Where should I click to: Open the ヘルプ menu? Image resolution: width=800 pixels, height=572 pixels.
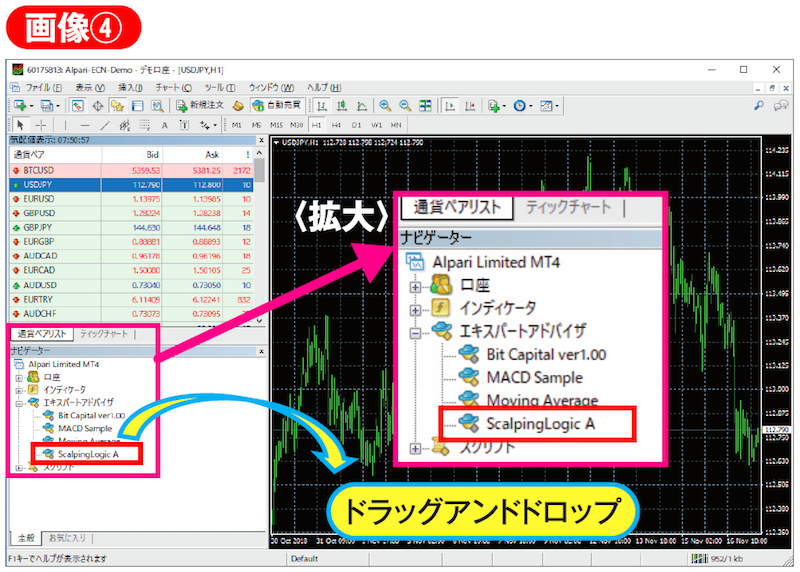coord(323,88)
